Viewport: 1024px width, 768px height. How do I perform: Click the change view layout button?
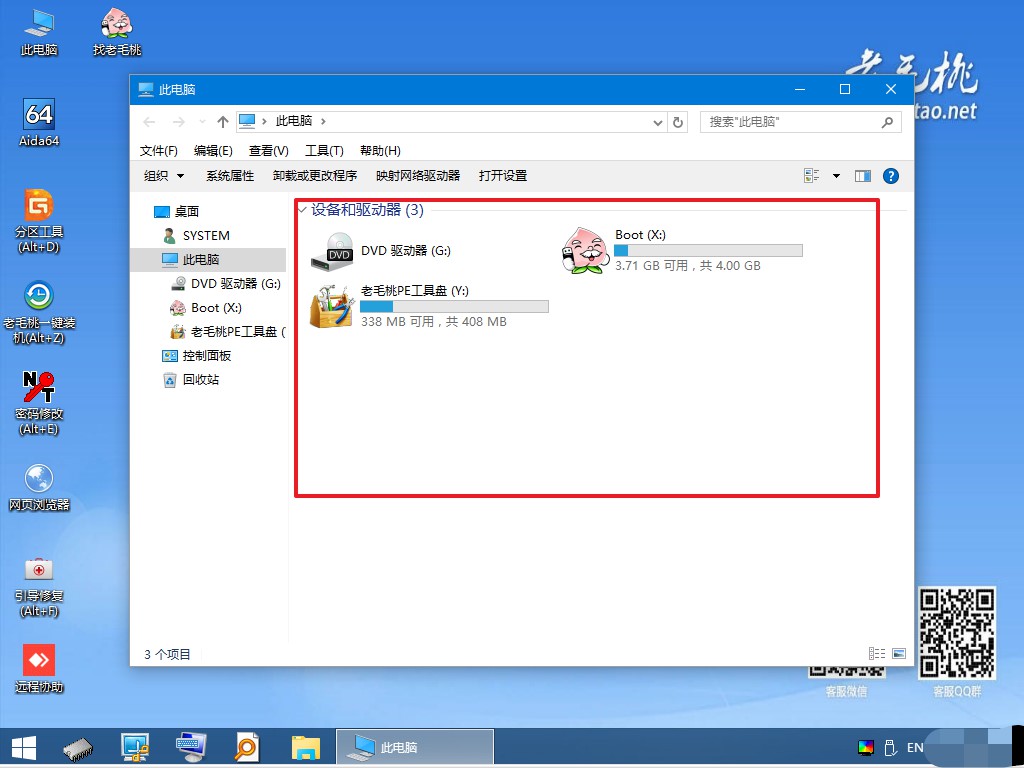812,176
